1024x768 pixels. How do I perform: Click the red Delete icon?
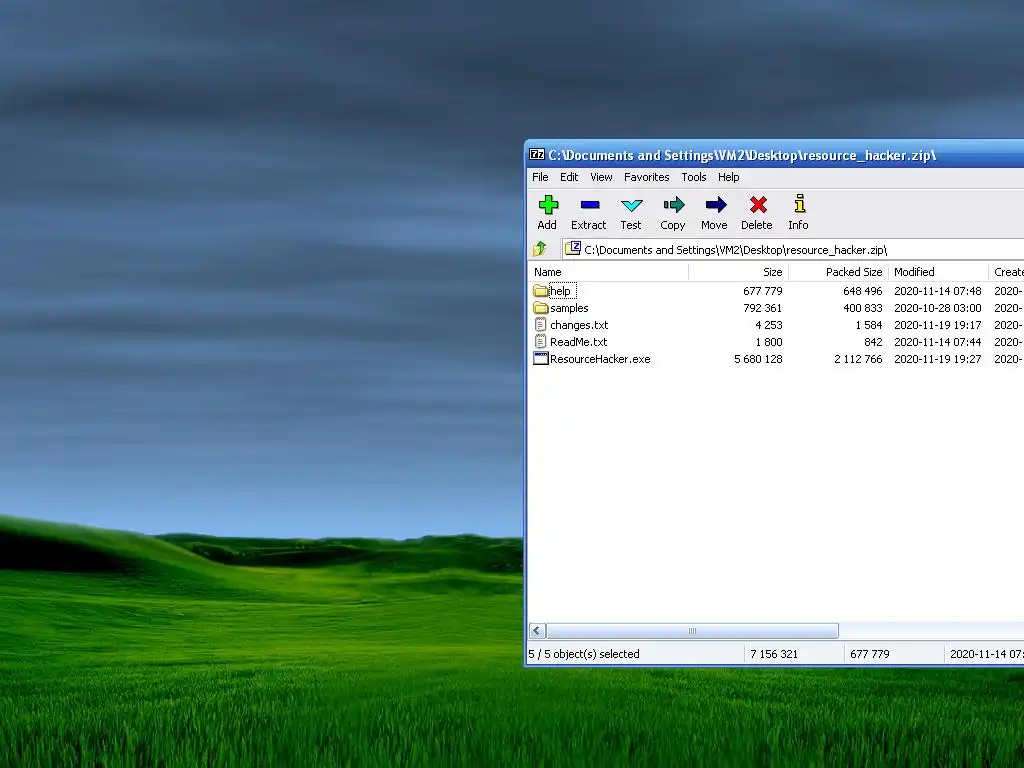758,205
